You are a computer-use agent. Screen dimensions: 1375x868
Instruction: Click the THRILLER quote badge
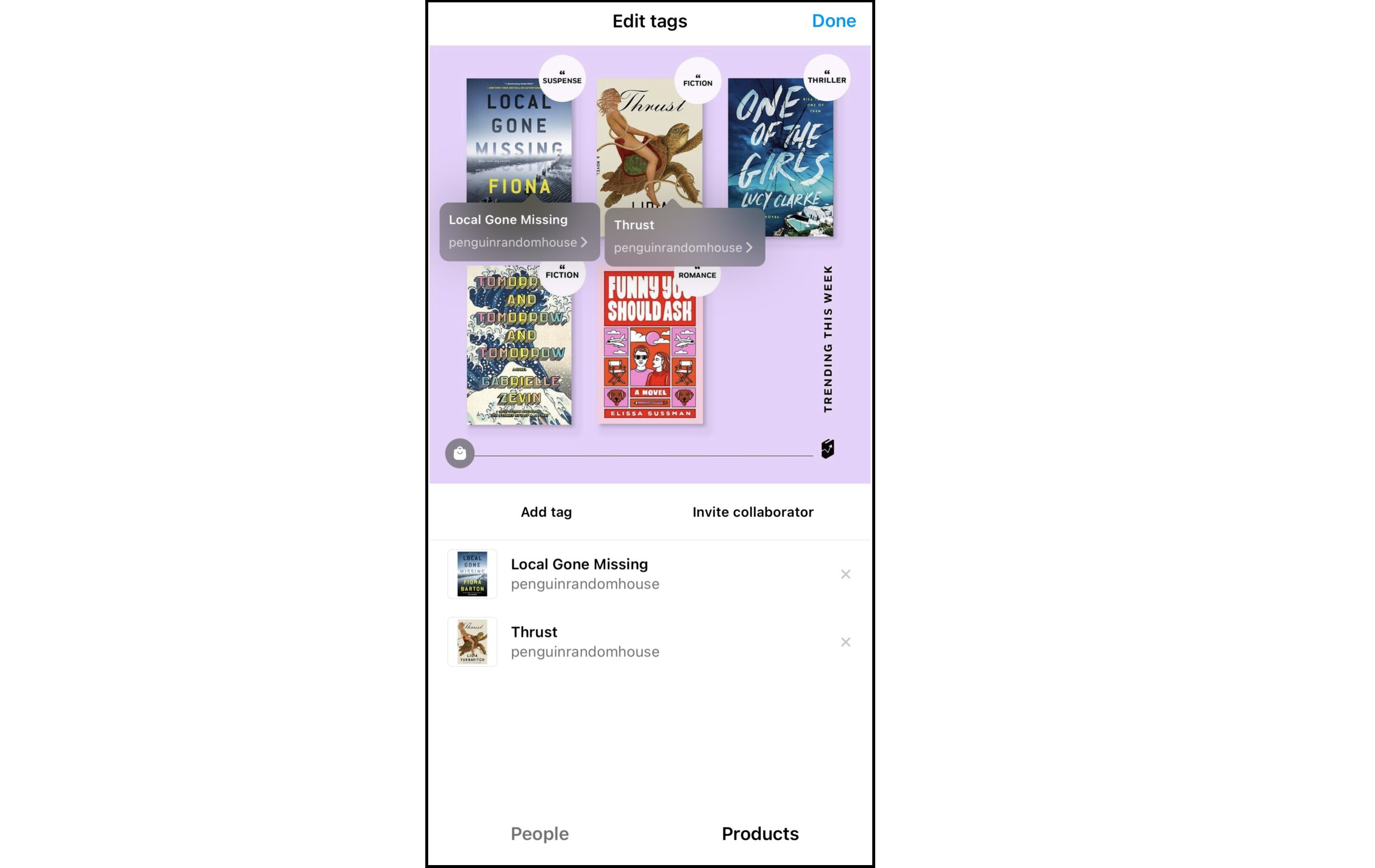click(827, 77)
